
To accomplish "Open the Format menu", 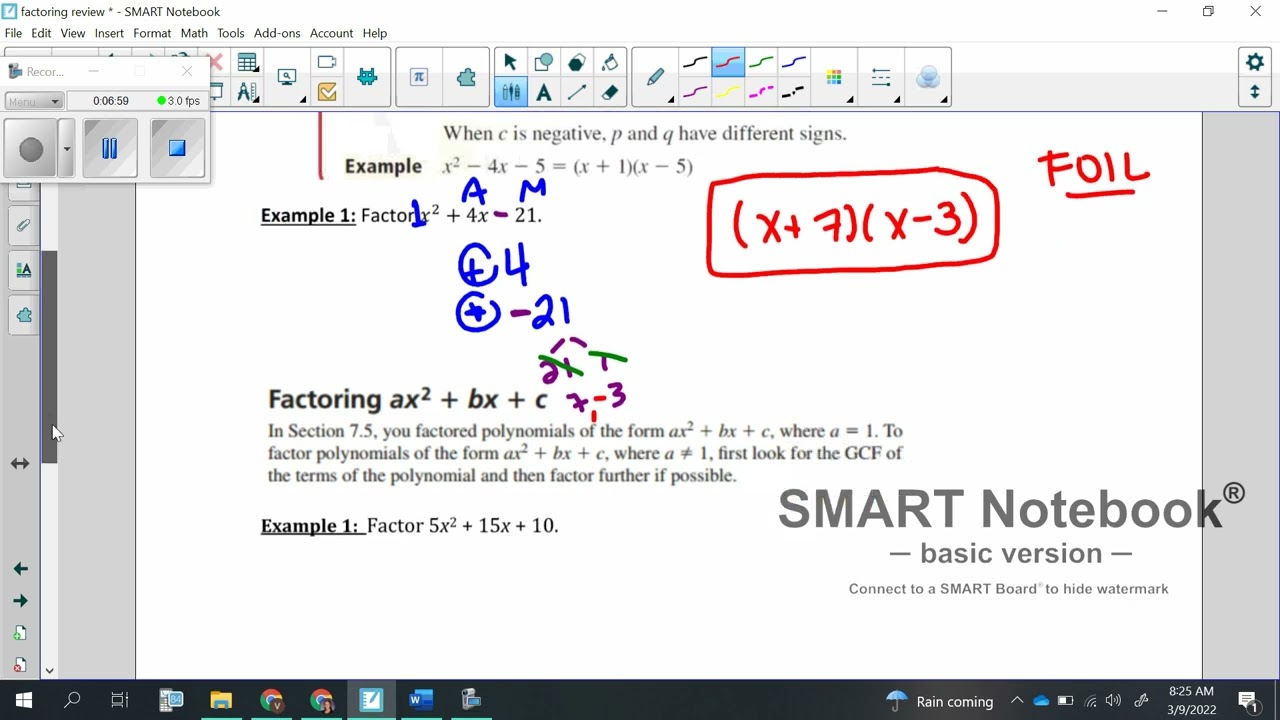I will (152, 33).
